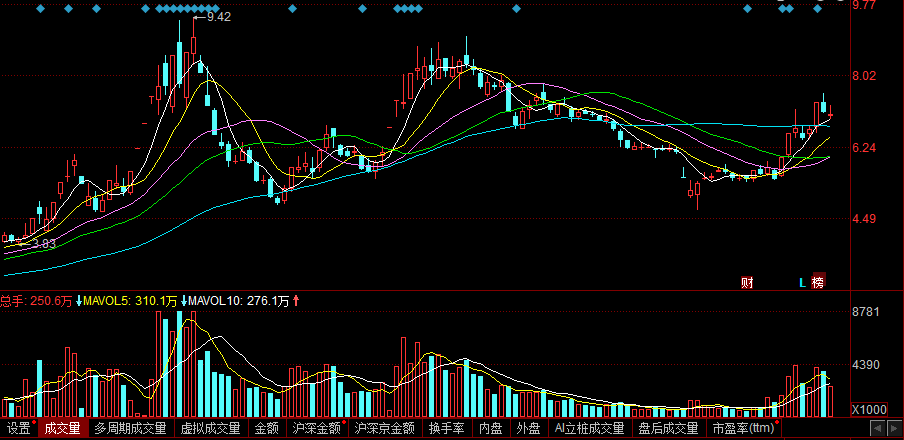This screenshot has width=904, height=440.
Task: Open the 设置 settings tab
Action: coord(18,428)
